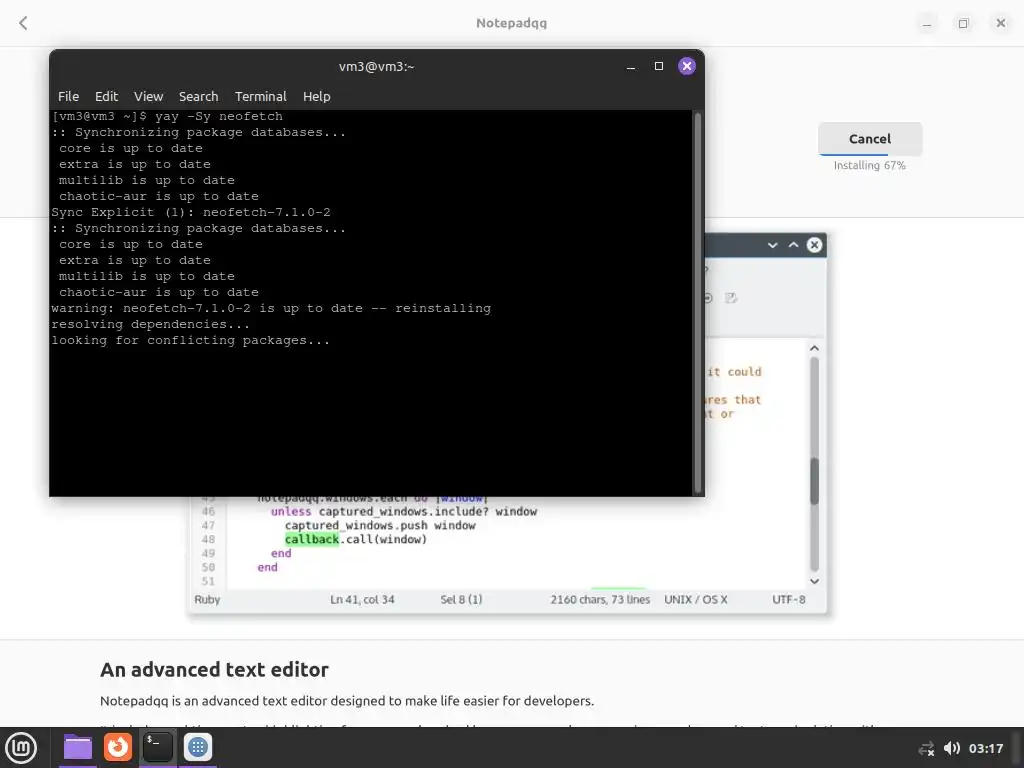The image size is (1024, 768).
Task: Click the terminal vertical scrollbar
Action: pos(697,302)
